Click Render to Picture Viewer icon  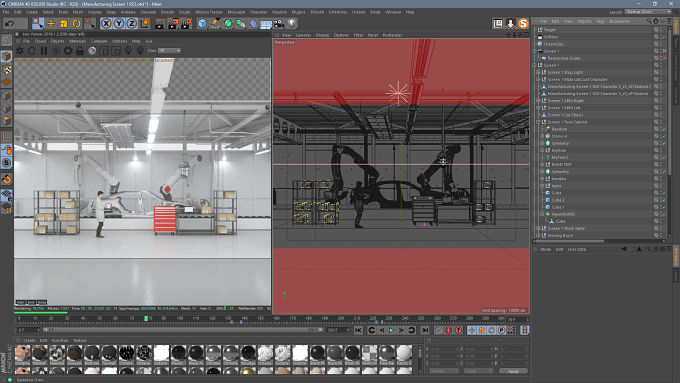[x=173, y=23]
